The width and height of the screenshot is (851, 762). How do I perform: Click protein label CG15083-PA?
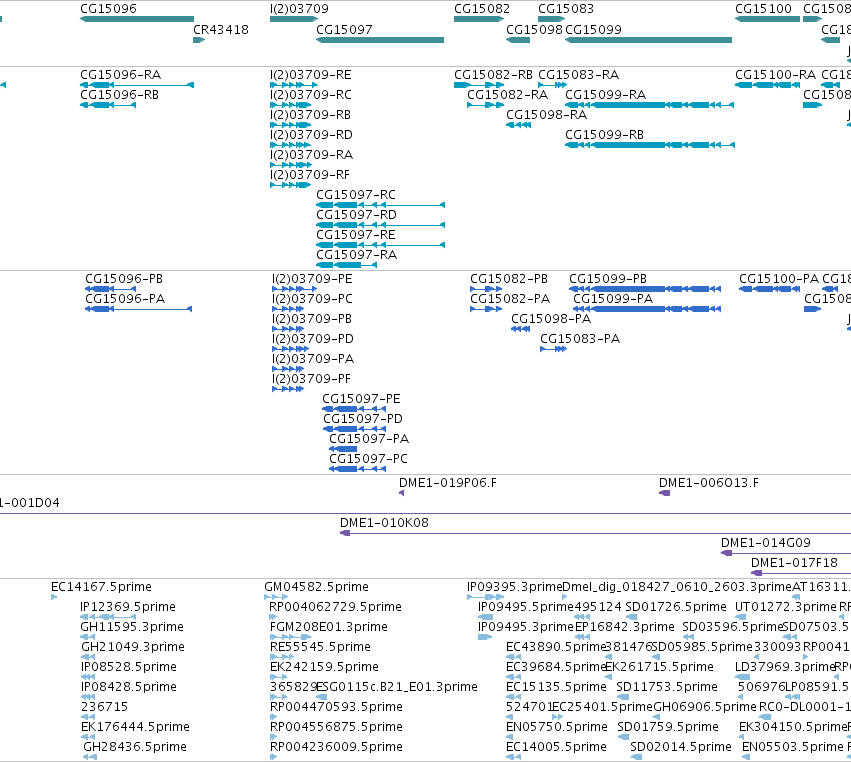580,339
